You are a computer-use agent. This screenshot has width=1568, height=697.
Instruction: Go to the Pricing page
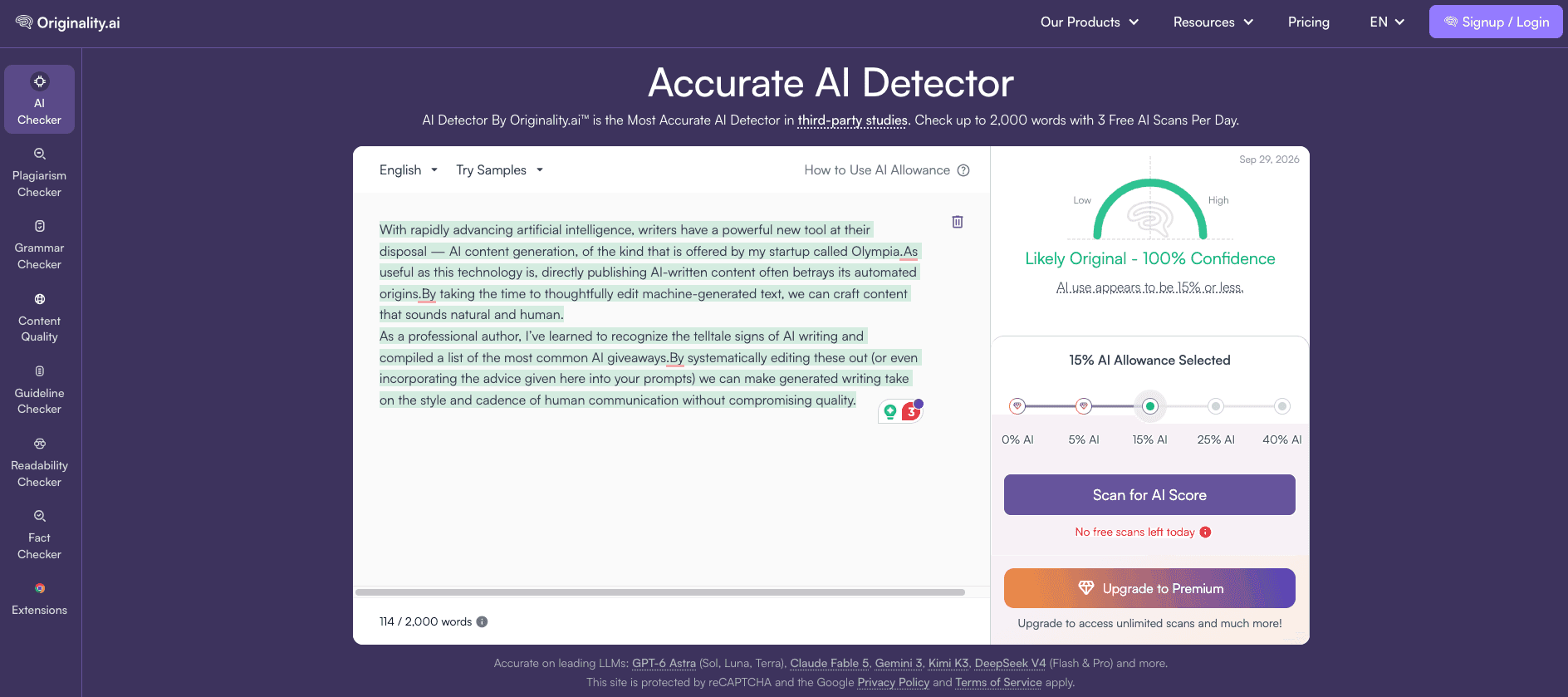pyautogui.click(x=1309, y=22)
